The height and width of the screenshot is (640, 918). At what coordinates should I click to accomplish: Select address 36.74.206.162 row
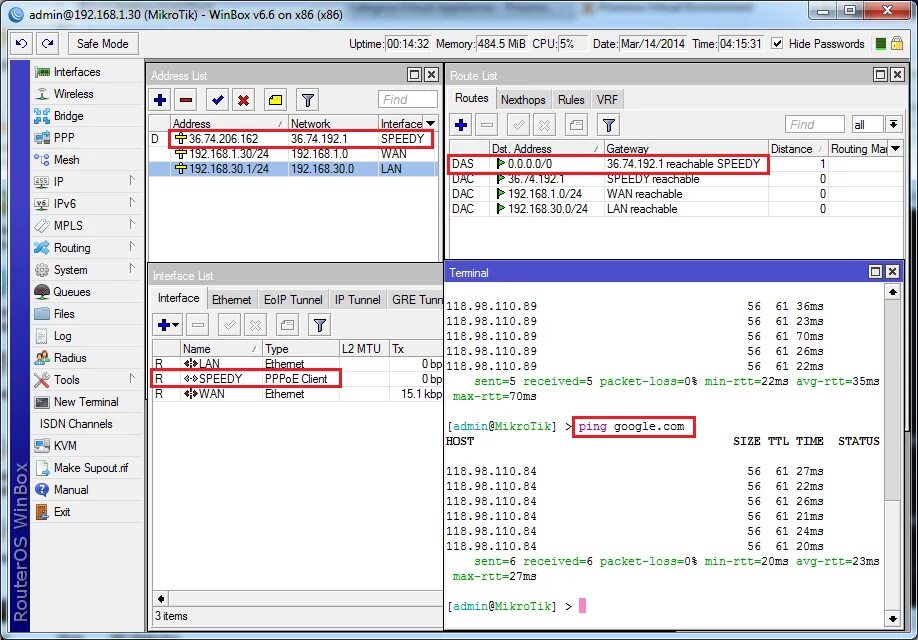point(293,139)
